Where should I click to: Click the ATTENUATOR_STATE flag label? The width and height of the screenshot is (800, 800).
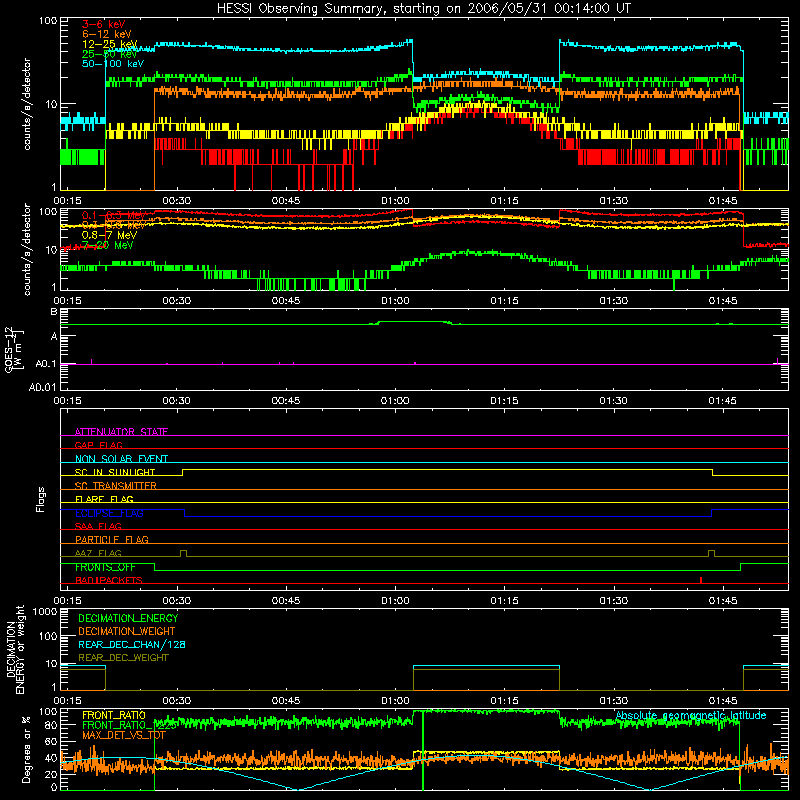[121, 432]
